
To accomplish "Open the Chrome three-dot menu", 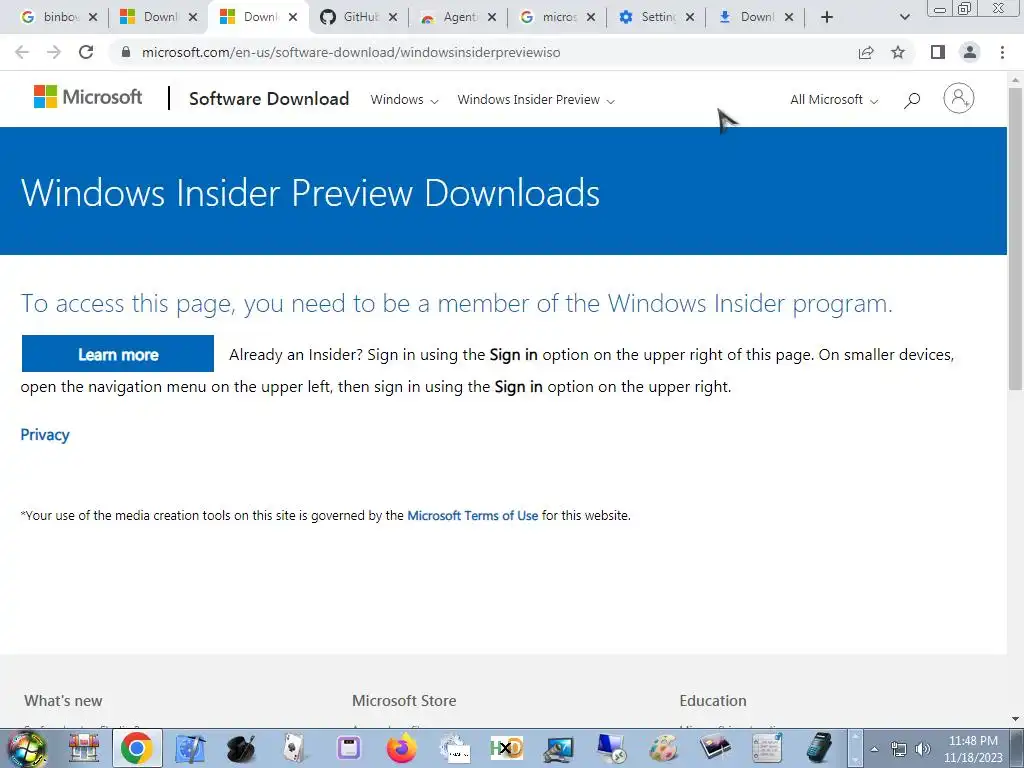I will [1002, 52].
